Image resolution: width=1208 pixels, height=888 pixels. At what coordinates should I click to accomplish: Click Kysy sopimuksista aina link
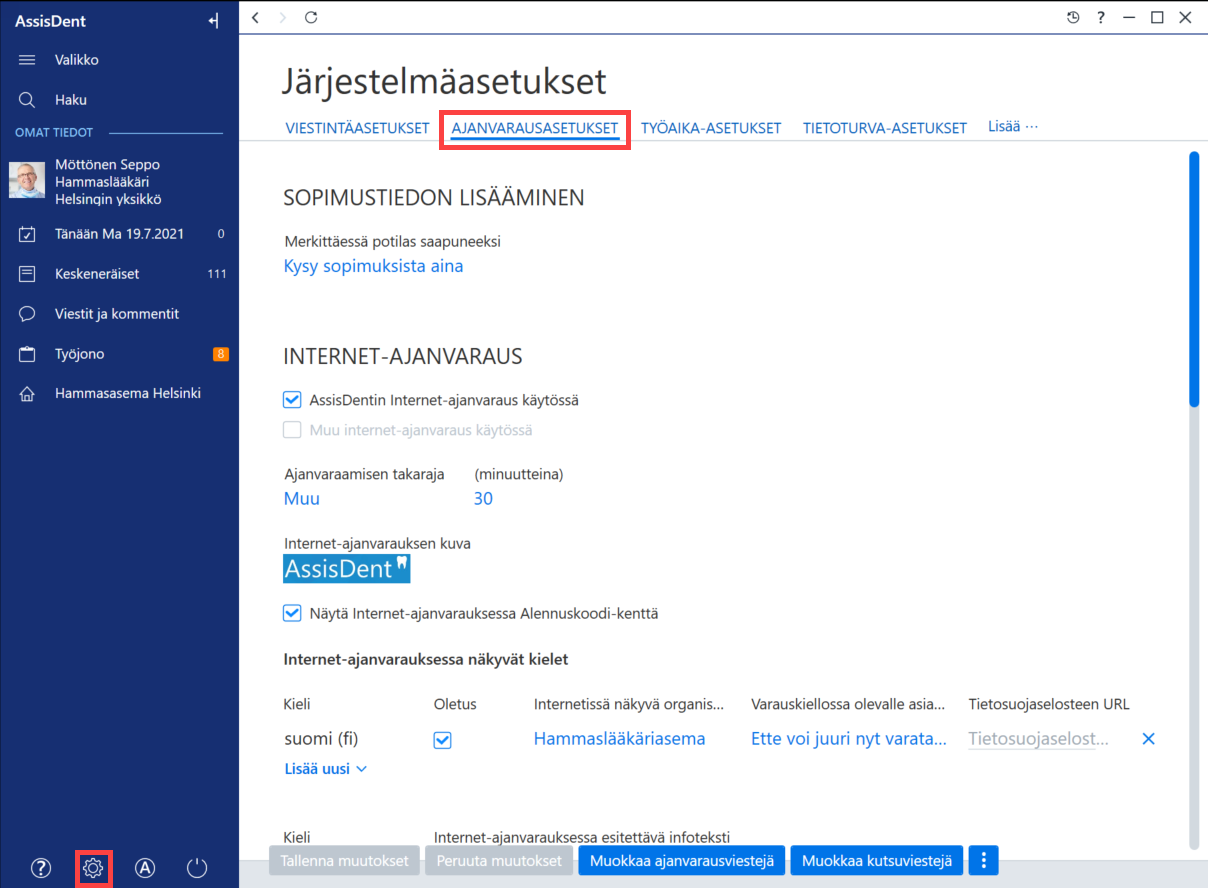373,266
